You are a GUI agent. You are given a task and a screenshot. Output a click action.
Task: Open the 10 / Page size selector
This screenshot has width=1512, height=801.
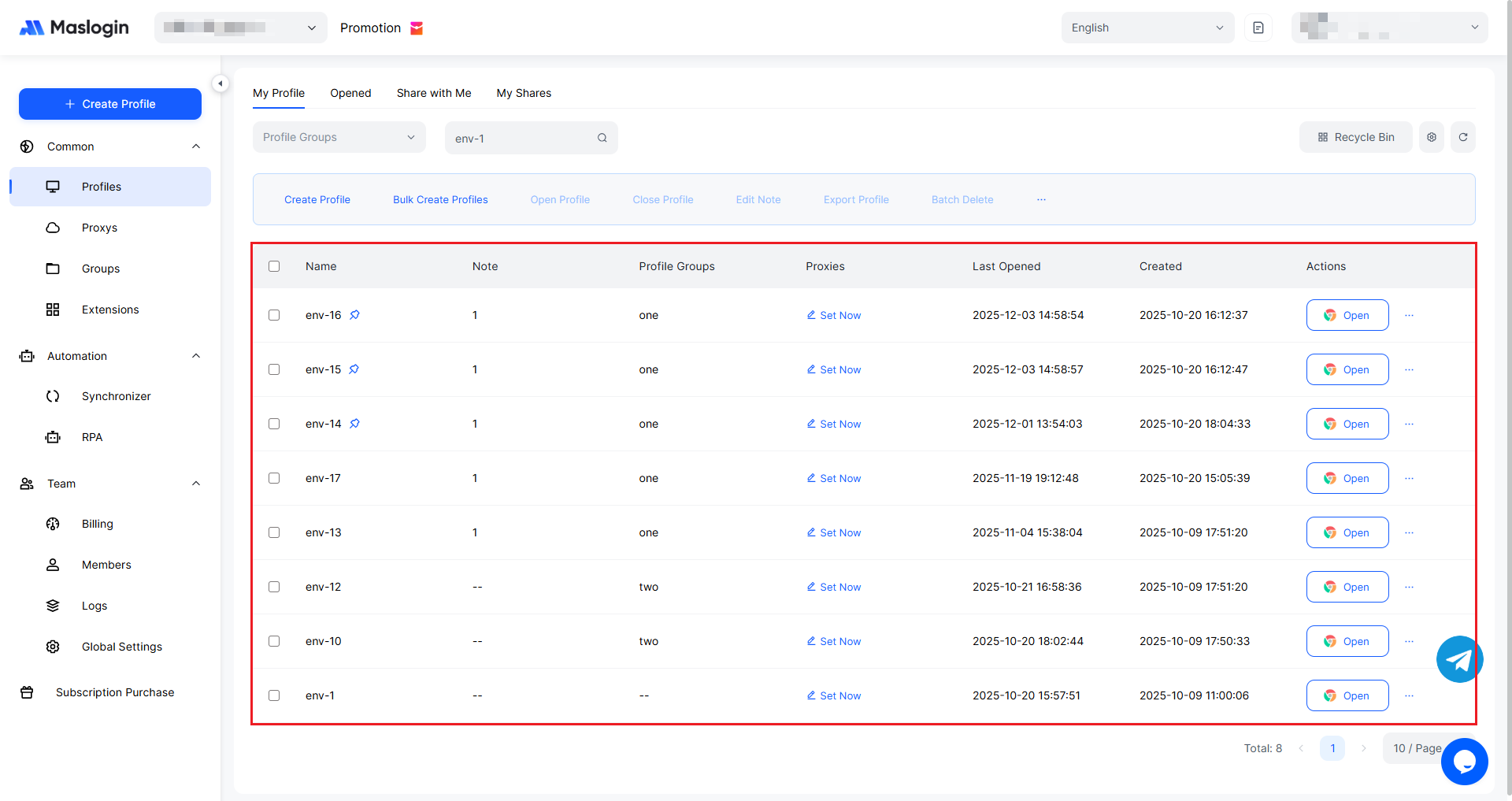[x=1417, y=748]
